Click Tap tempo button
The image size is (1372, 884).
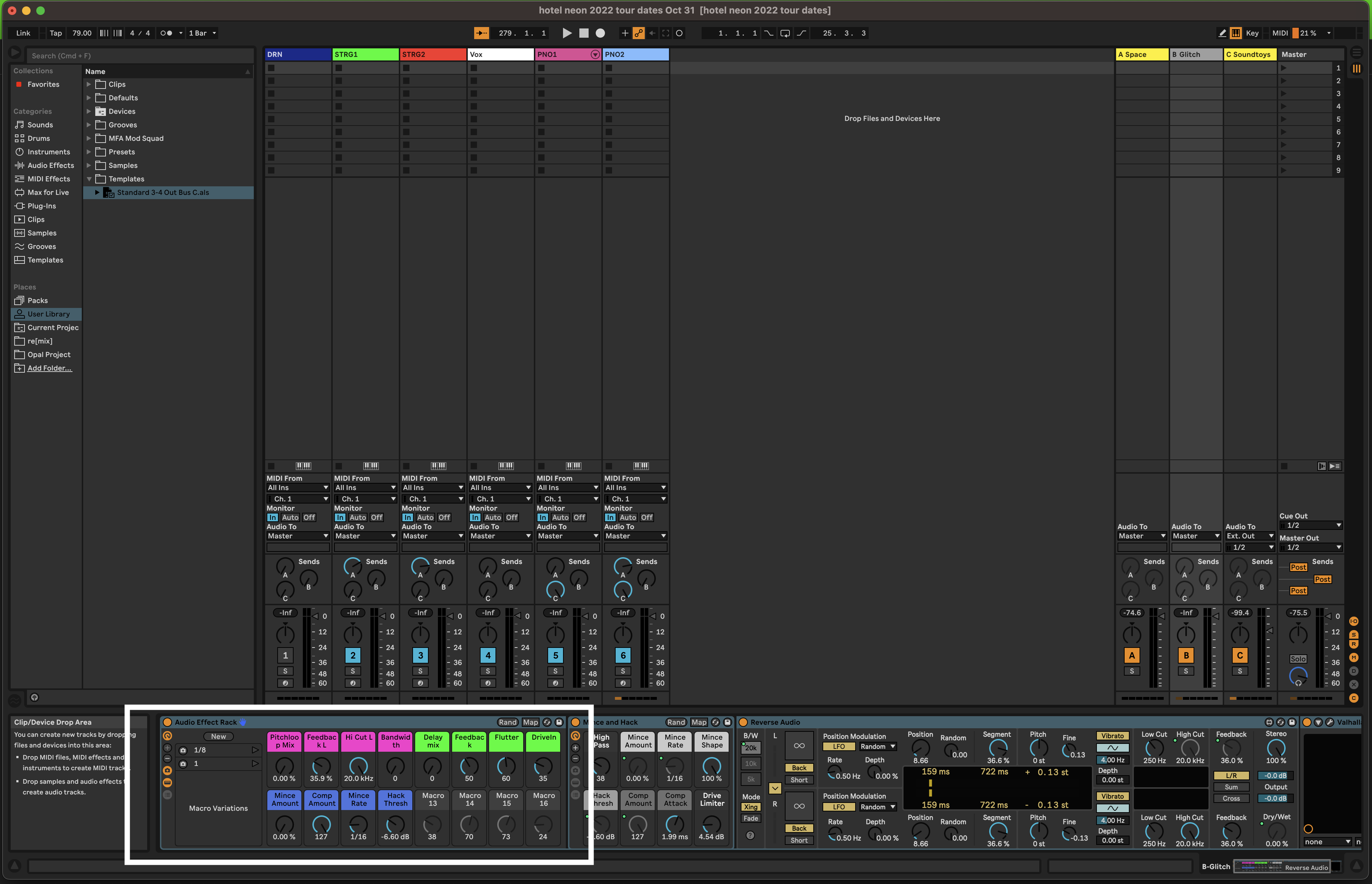pos(56,33)
